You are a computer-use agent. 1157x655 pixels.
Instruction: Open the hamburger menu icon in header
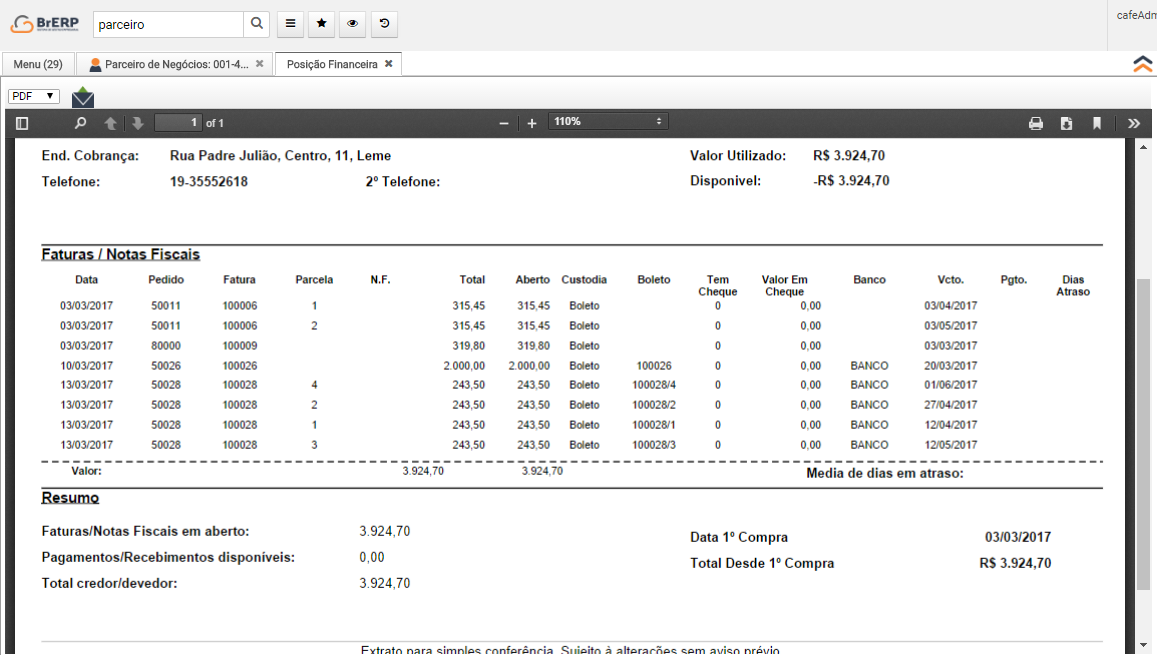click(289, 24)
